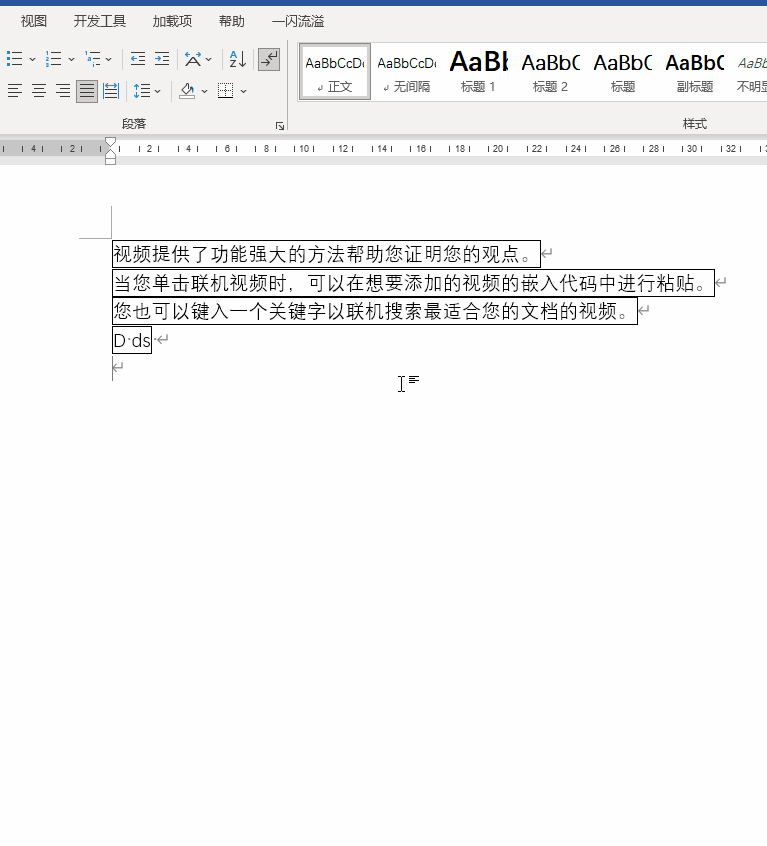Apply bullet list formatting
Screen dimensions: 767x846
pos(15,59)
